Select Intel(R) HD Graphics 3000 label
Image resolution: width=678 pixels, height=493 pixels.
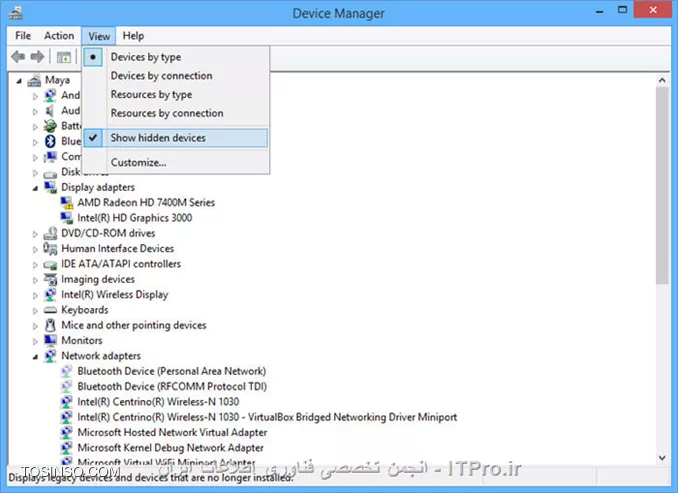134,218
